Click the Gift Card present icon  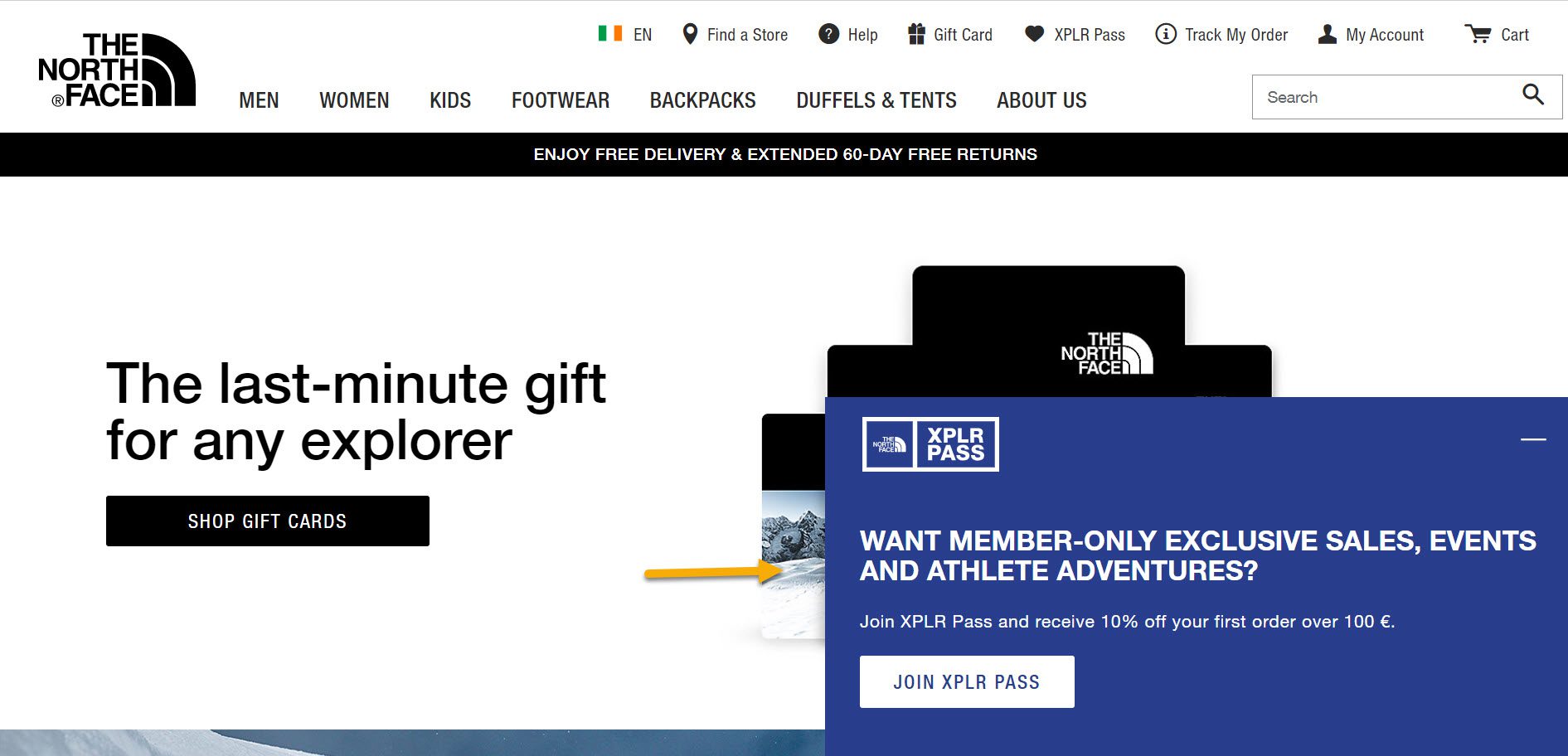[916, 34]
